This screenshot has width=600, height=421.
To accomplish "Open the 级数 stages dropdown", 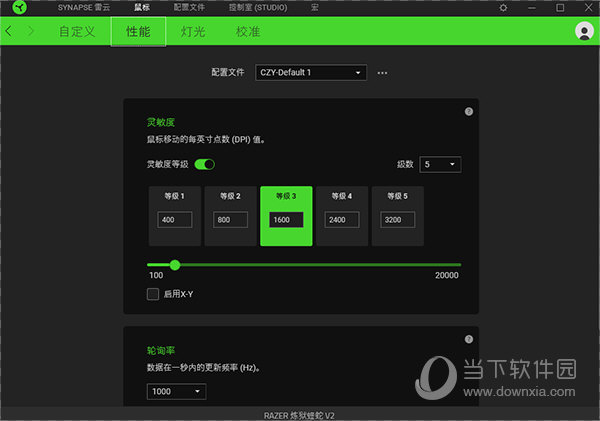I will click(x=440, y=165).
